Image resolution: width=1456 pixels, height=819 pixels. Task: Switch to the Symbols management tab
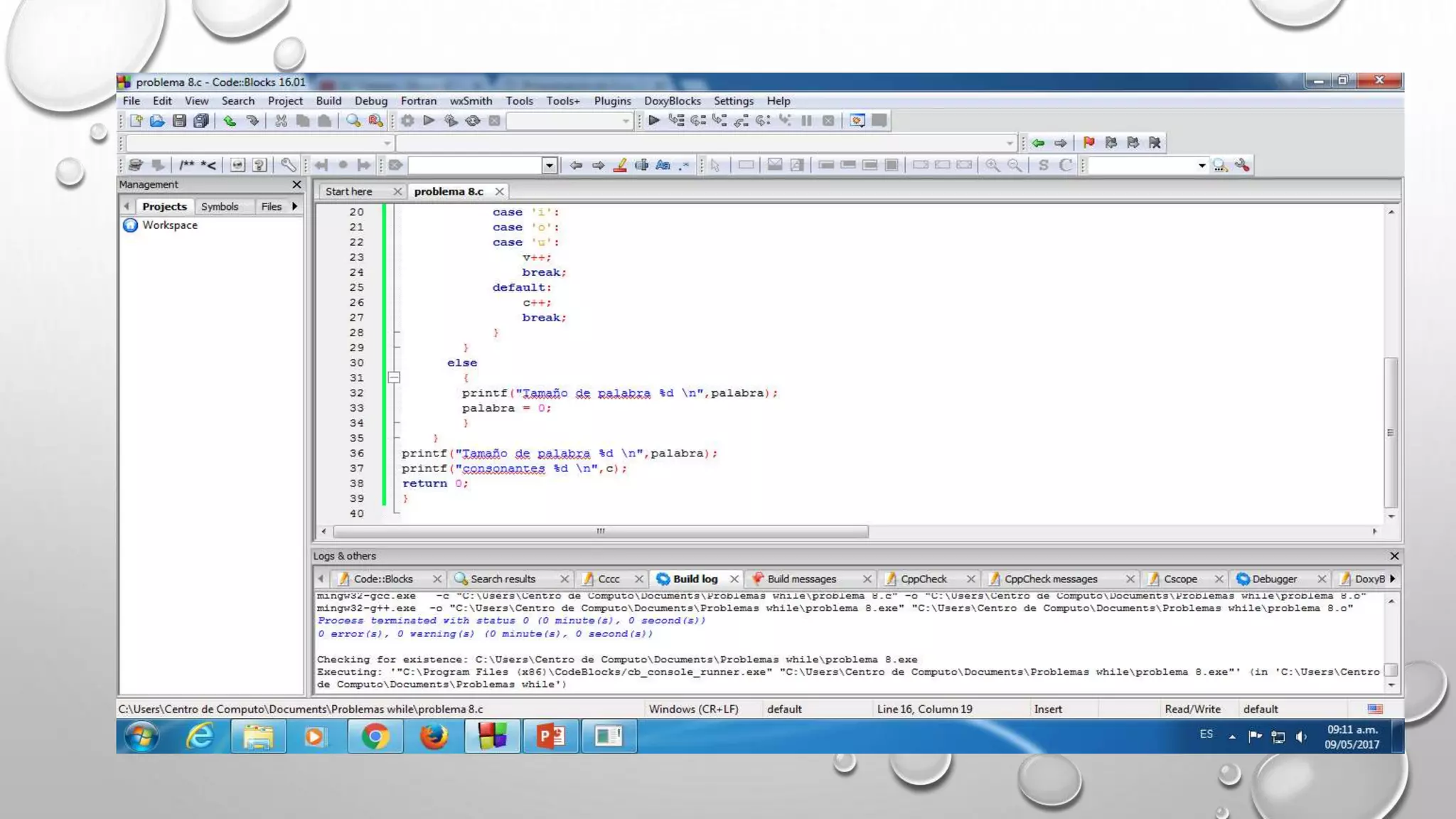(219, 206)
